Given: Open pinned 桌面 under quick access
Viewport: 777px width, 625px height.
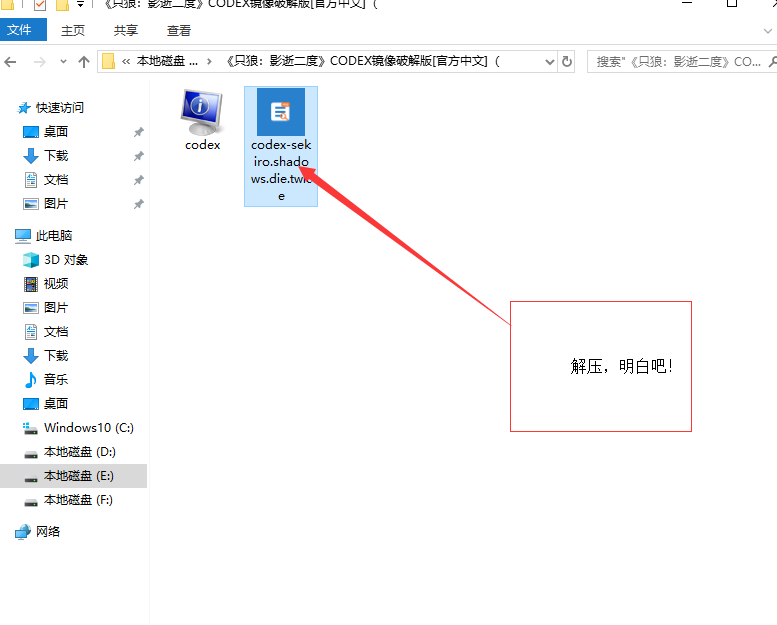Looking at the screenshot, I should 56,131.
